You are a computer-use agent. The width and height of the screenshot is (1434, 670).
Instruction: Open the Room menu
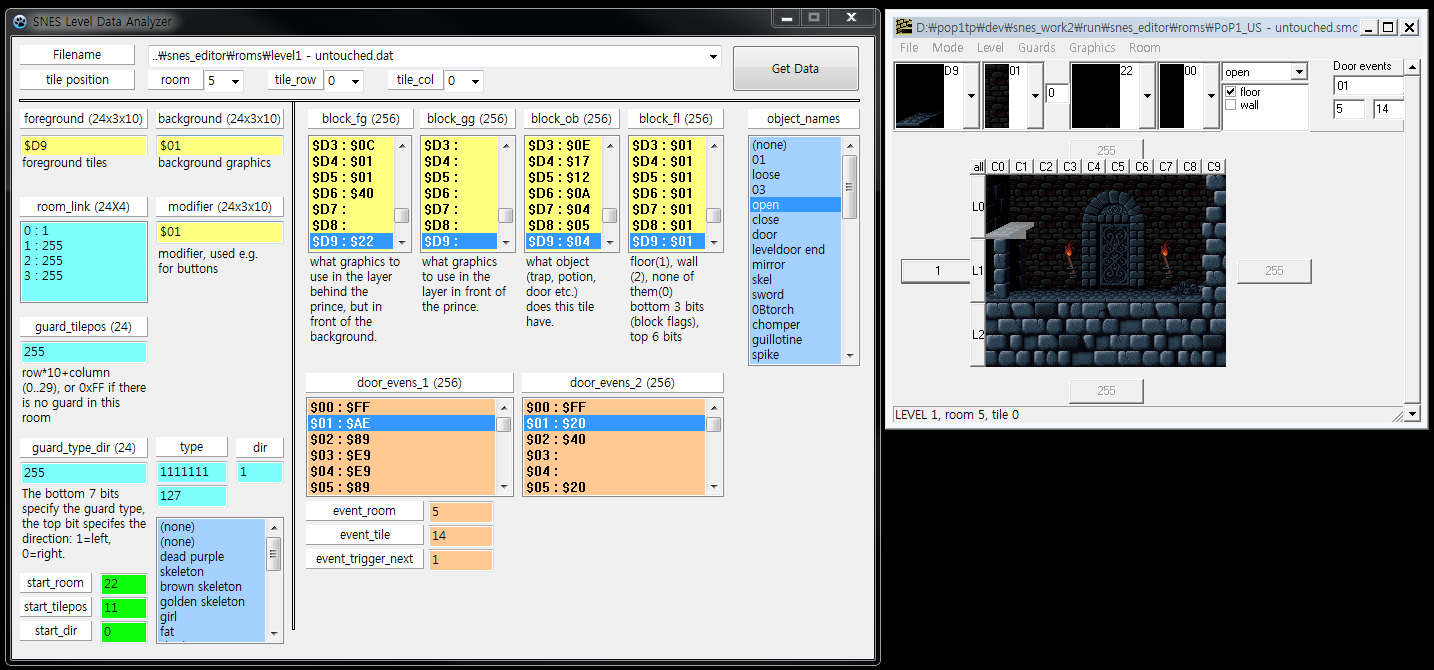coord(1145,48)
